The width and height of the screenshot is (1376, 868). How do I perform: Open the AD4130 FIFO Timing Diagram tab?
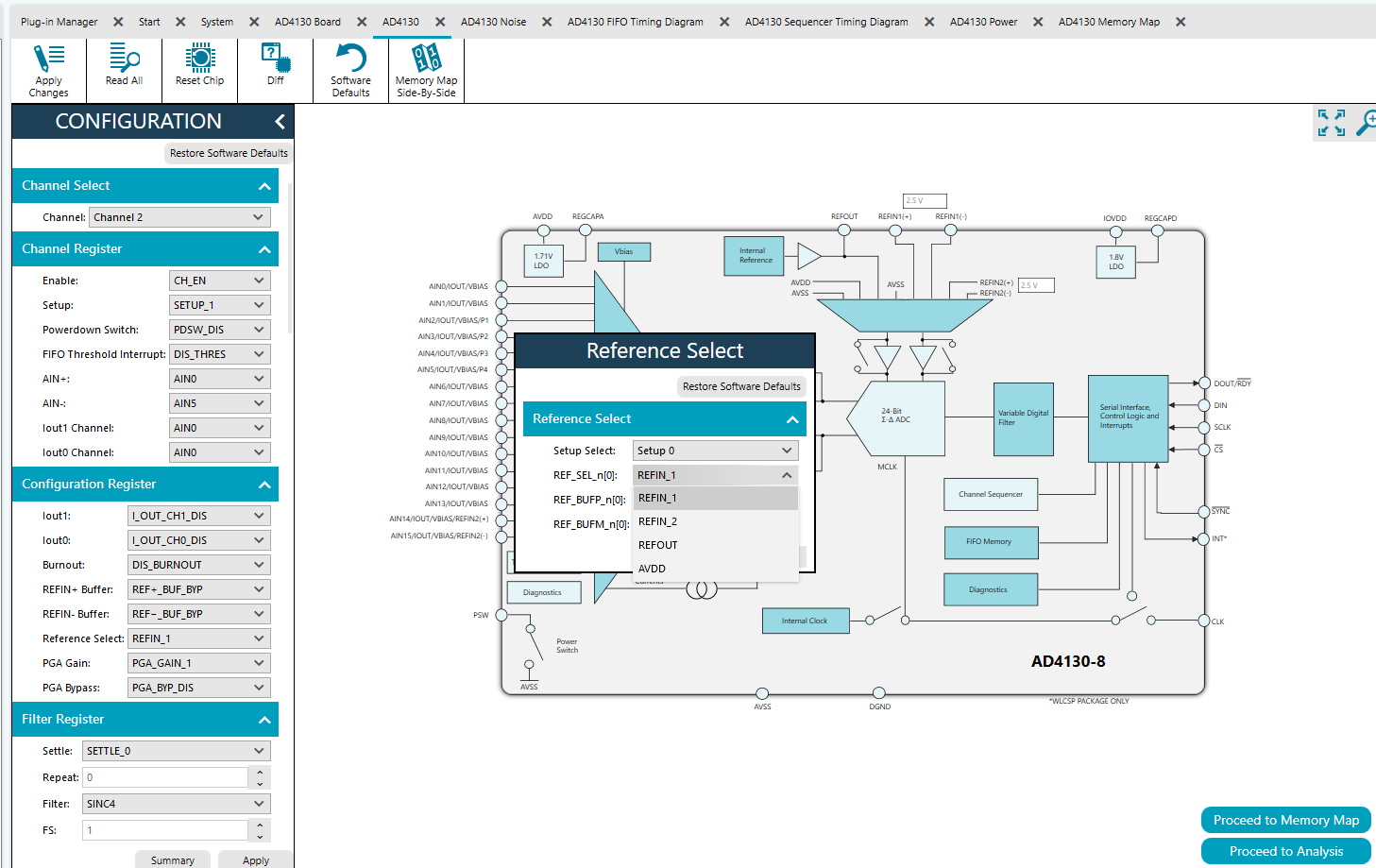coord(636,22)
